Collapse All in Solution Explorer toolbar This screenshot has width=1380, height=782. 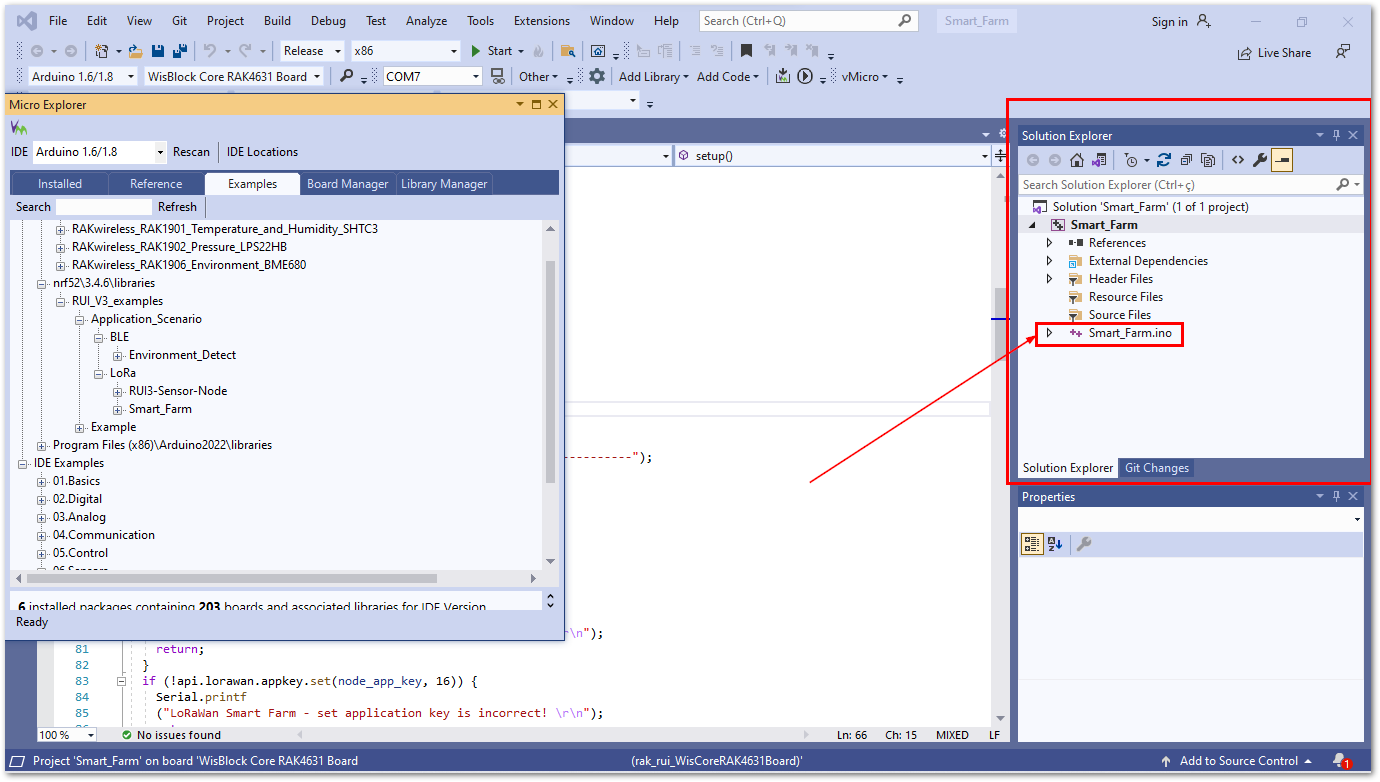pyautogui.click(x=1186, y=160)
